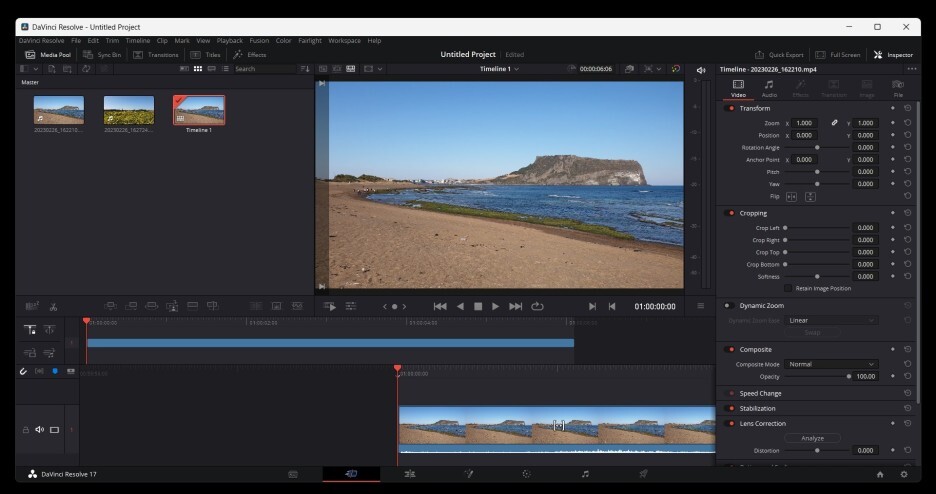Viewport: 936px width, 494px height.
Task: Disable the Stabilization toggle
Action: tap(729, 408)
